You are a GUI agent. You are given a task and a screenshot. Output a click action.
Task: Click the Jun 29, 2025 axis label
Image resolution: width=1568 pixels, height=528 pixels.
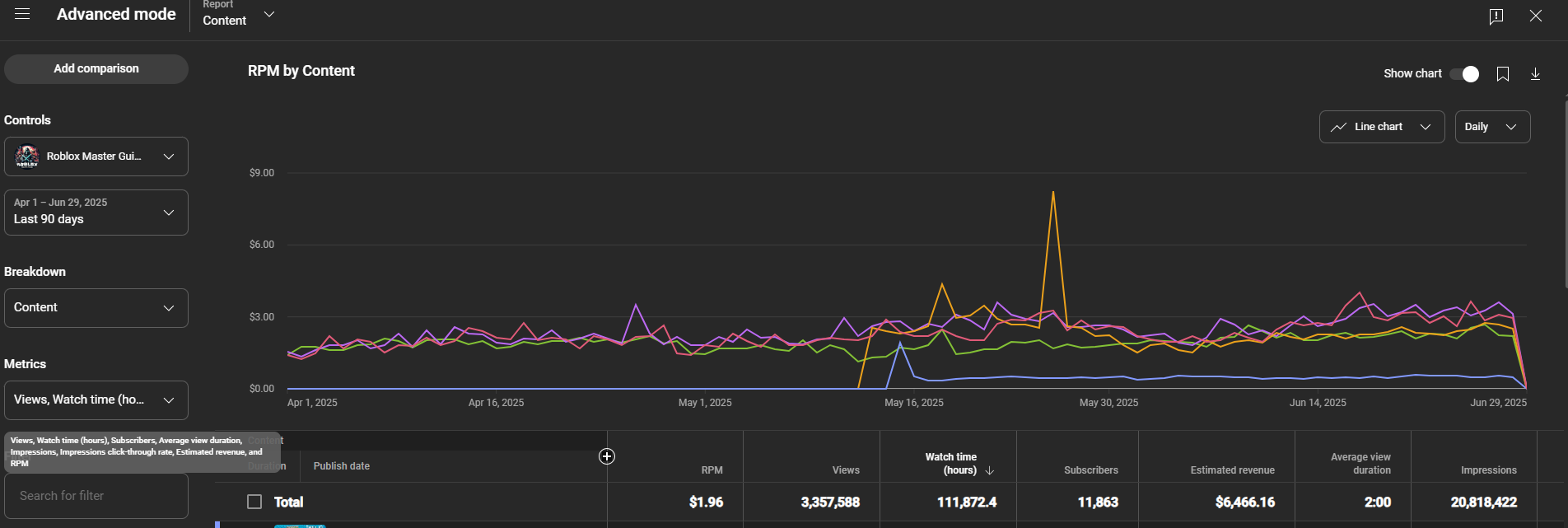[1498, 403]
